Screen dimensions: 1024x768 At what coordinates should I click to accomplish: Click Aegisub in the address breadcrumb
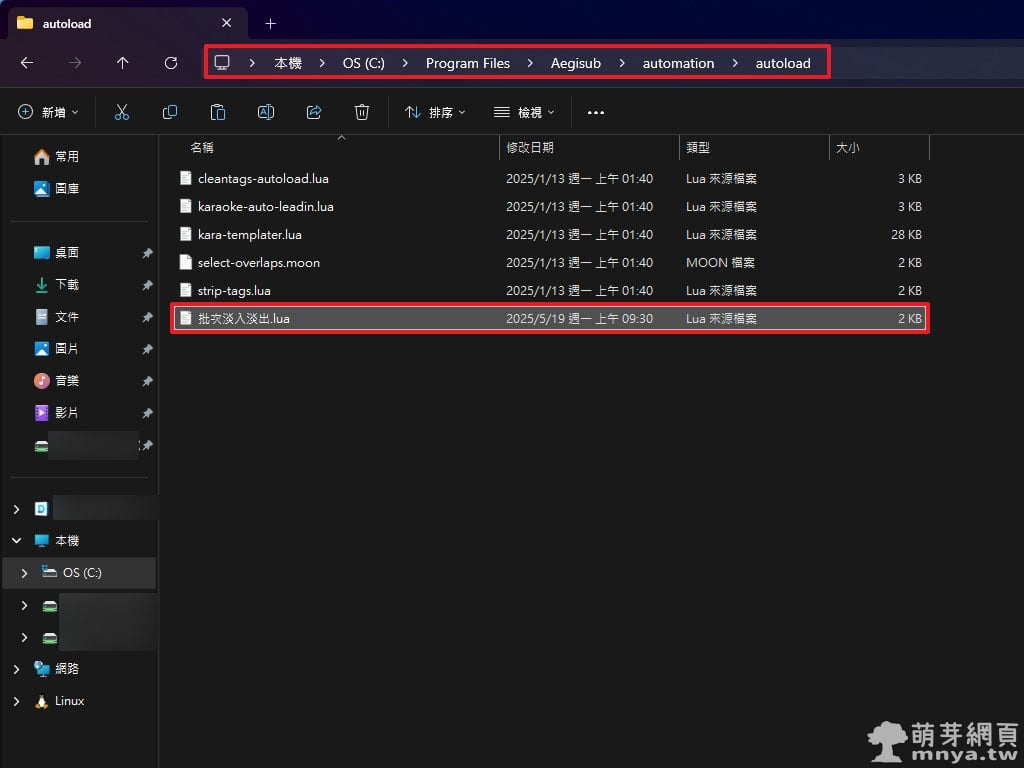coord(576,63)
